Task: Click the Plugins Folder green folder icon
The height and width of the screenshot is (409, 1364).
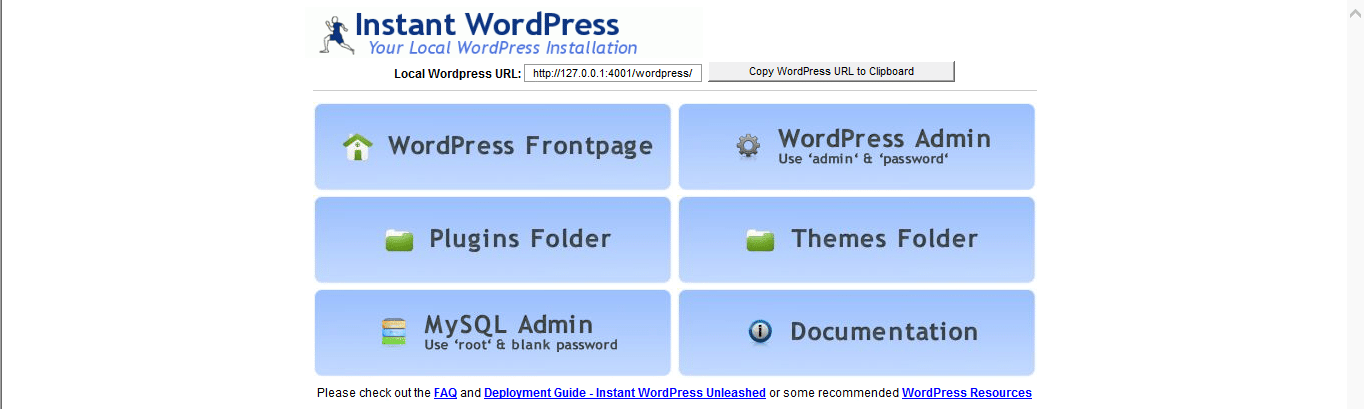Action: [x=399, y=240]
